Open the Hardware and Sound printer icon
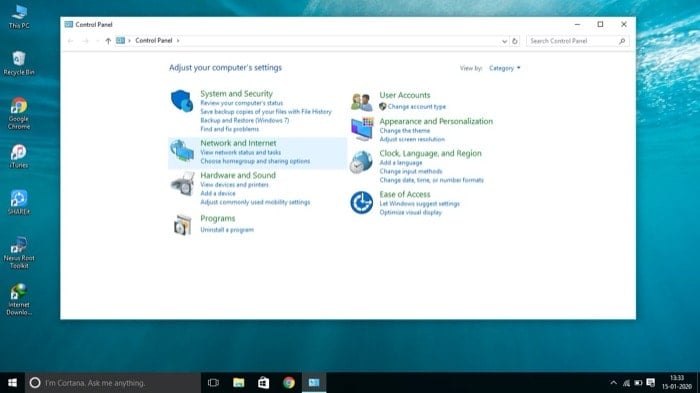Screen dimensions: 700x393 [183, 184]
